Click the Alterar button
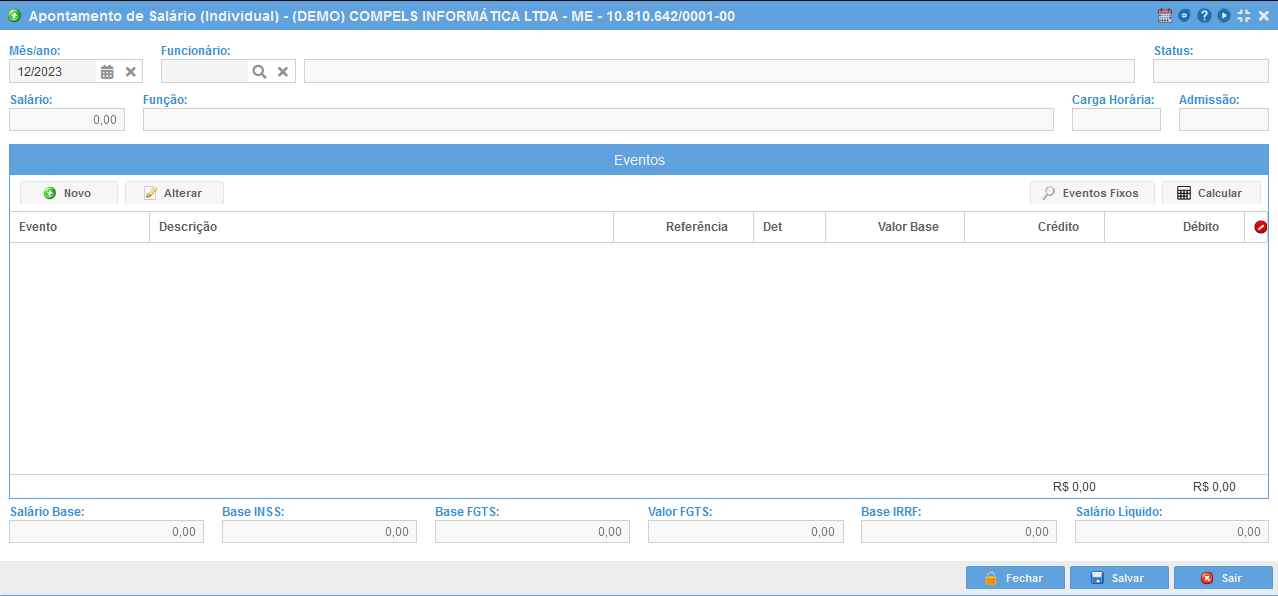Screen dimensions: 1278x596 174,193
